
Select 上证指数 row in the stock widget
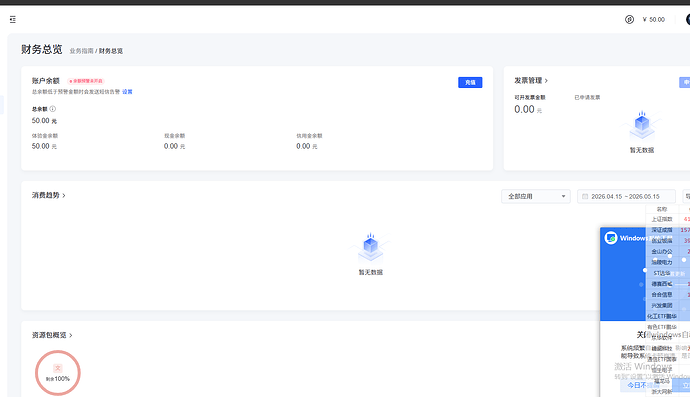[668, 219]
